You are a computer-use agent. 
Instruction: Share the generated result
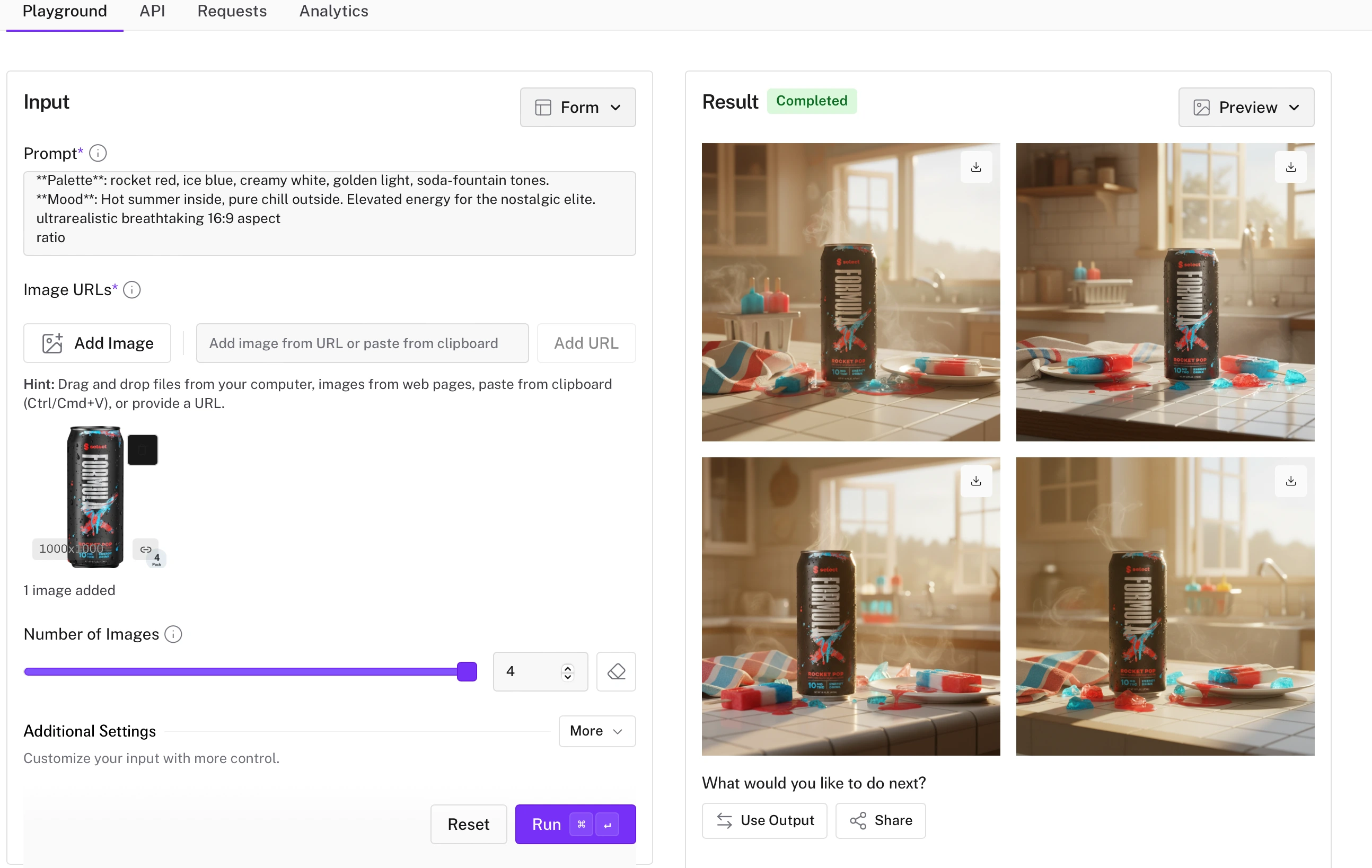click(880, 820)
